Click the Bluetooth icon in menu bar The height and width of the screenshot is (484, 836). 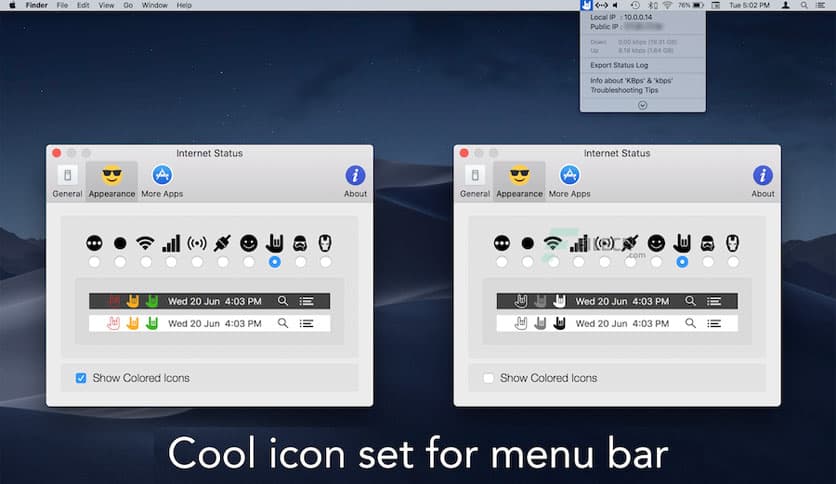(653, 5)
